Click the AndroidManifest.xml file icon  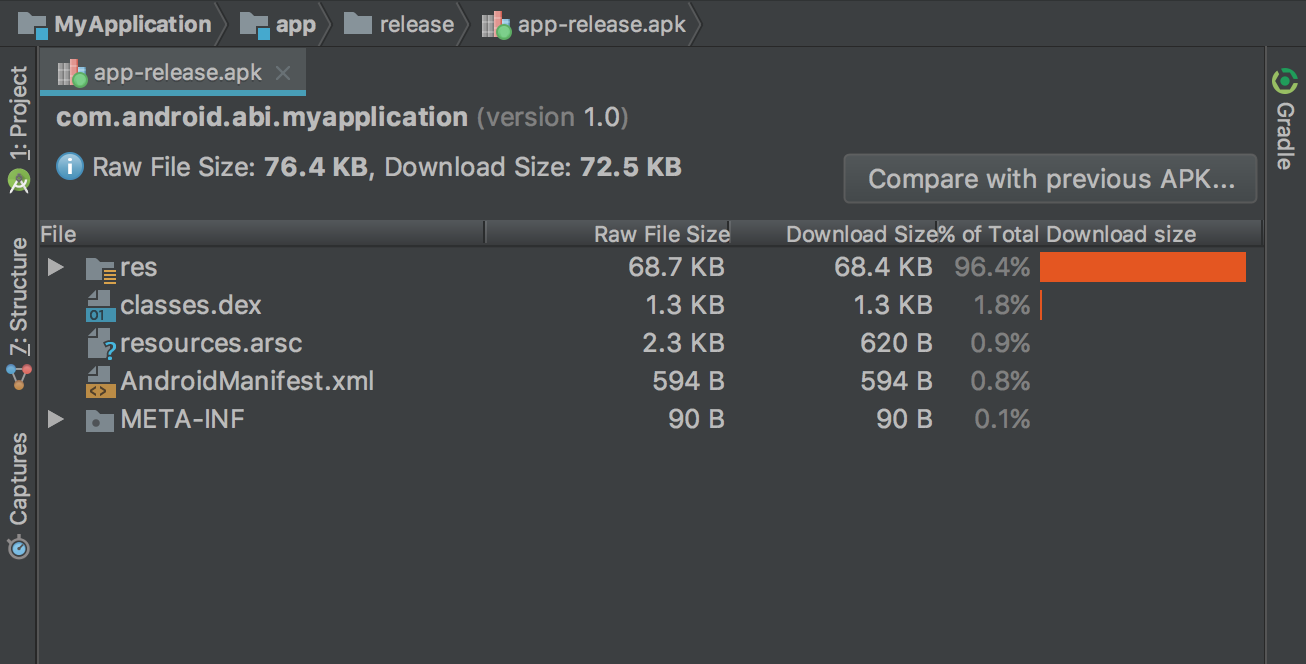click(x=100, y=382)
